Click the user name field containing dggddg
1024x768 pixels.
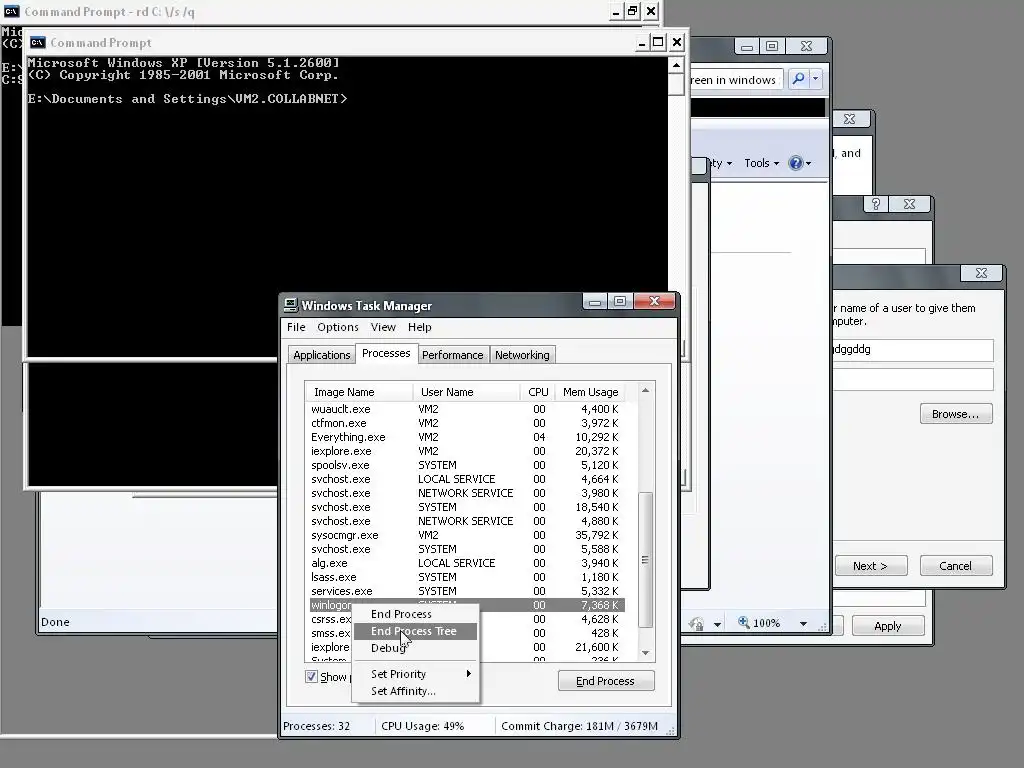[x=913, y=349]
